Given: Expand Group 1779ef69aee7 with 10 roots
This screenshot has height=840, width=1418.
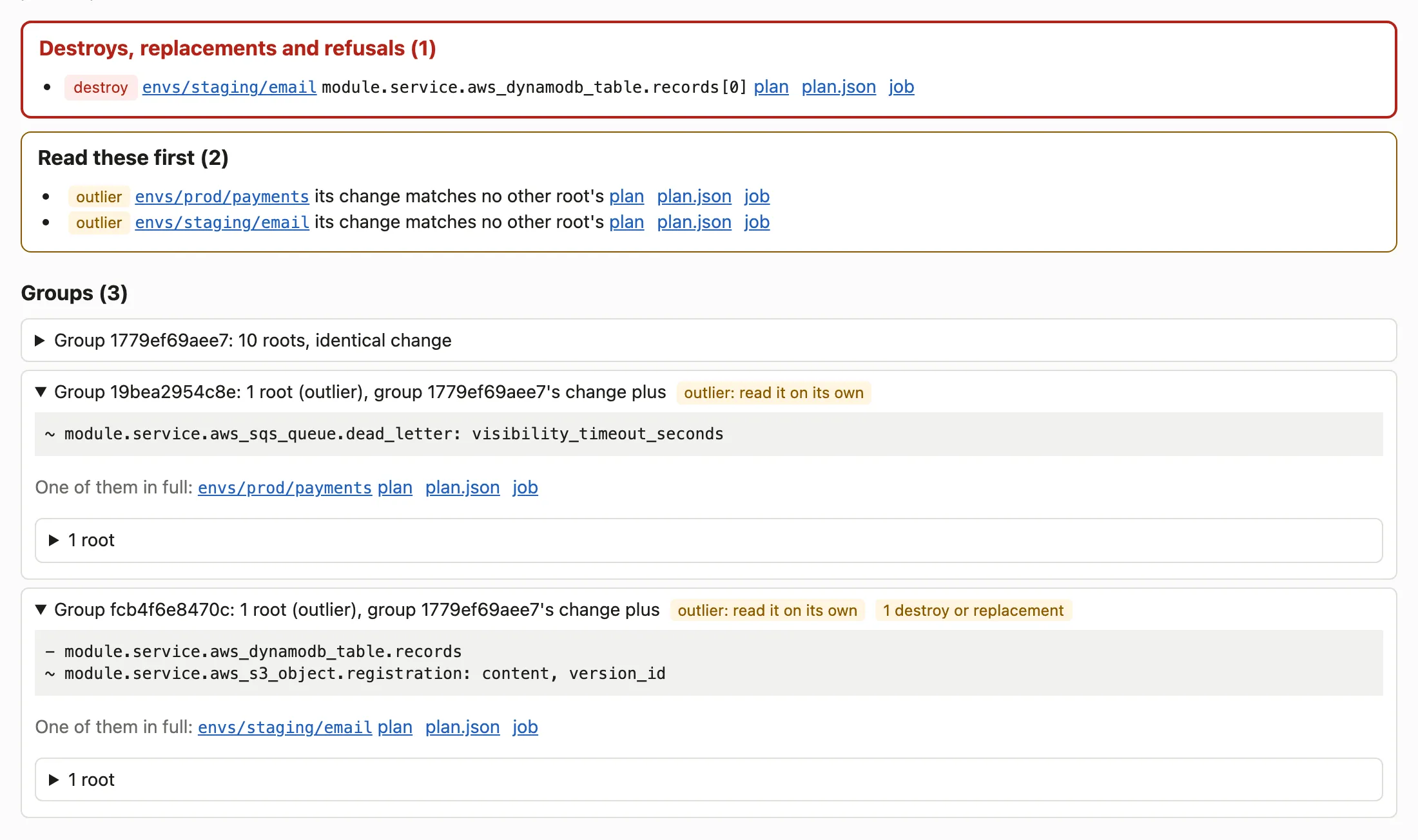Looking at the screenshot, I should click(708, 340).
